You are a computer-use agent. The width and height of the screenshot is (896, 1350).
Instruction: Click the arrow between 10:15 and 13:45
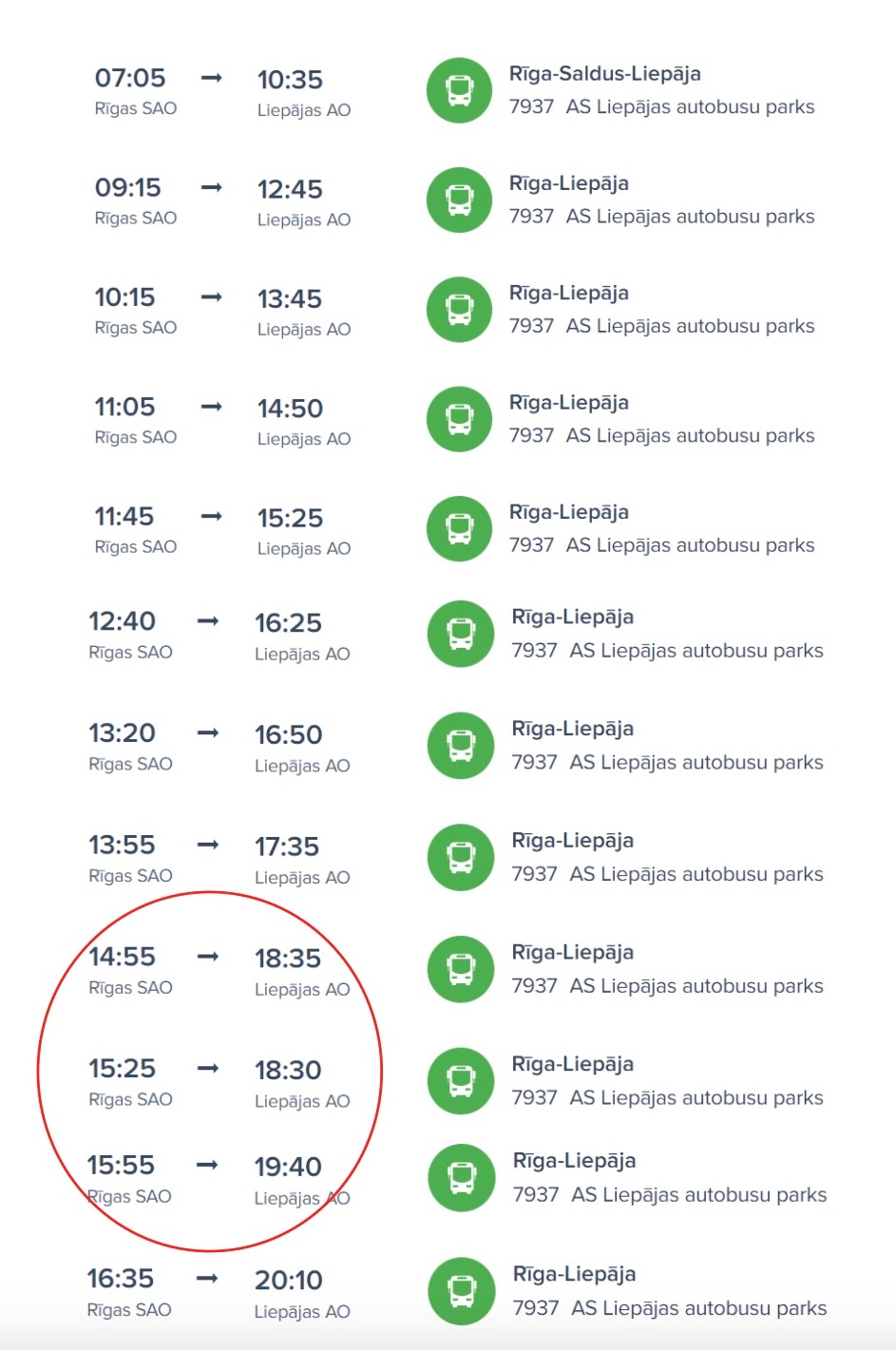(x=212, y=297)
